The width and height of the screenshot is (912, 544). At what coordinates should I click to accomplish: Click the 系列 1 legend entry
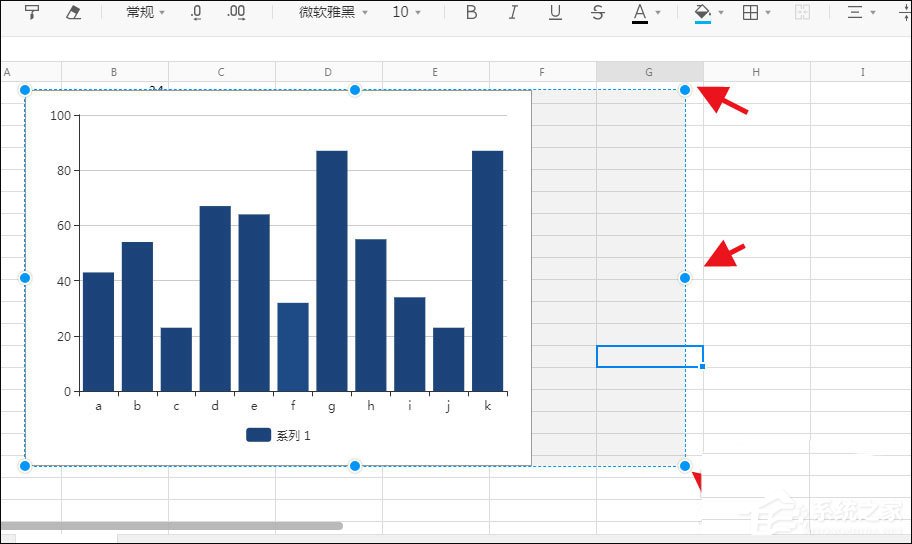tap(279, 435)
